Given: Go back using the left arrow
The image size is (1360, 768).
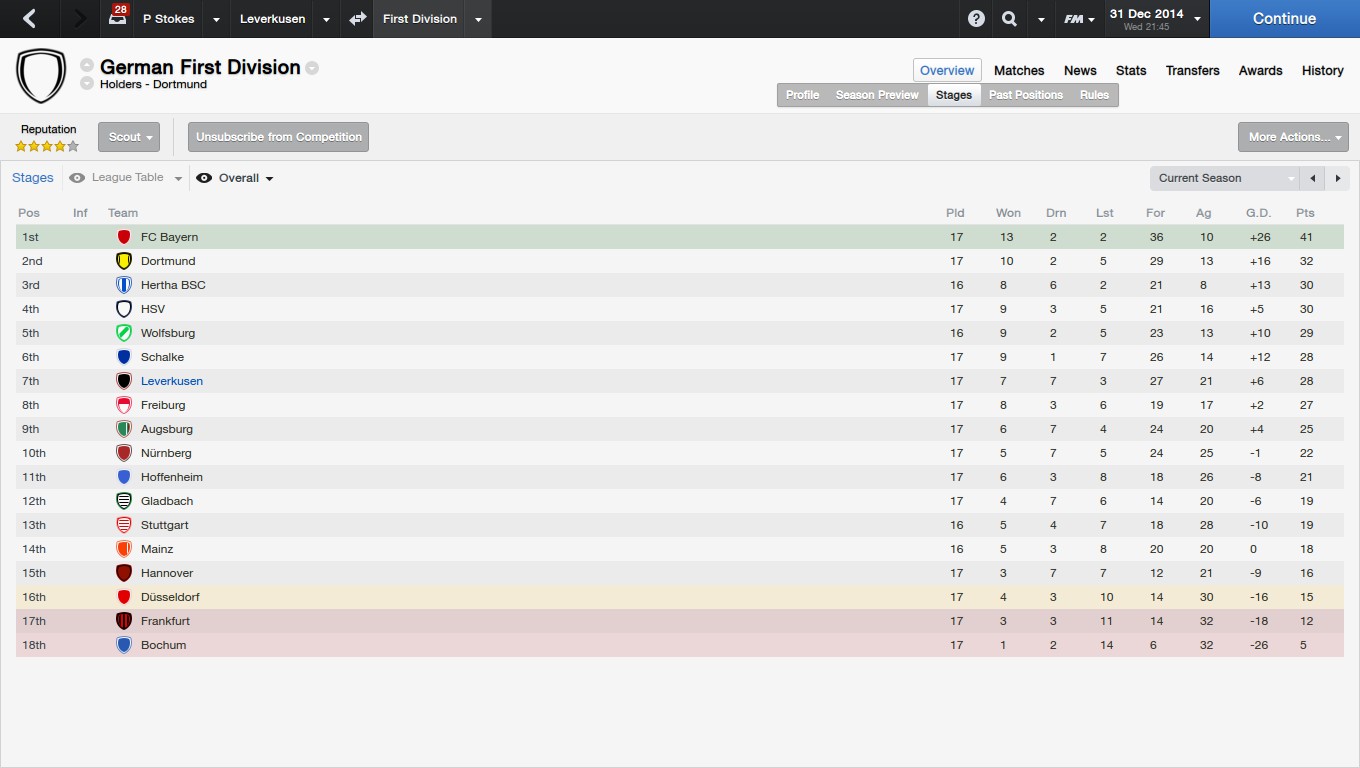Looking at the screenshot, I should click(30, 19).
